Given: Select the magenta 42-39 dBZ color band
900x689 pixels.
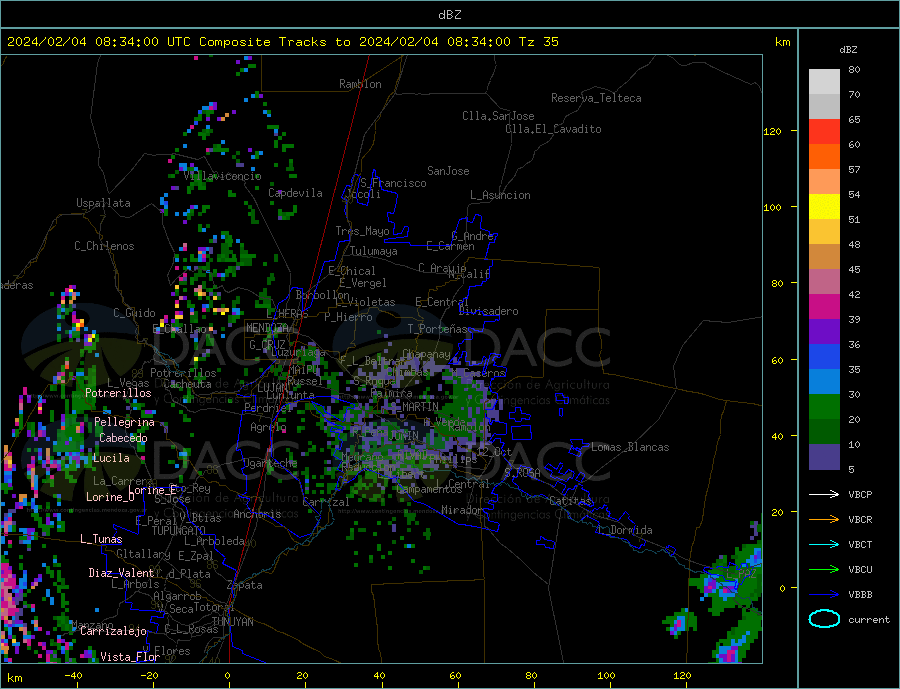Looking at the screenshot, I should [x=824, y=307].
